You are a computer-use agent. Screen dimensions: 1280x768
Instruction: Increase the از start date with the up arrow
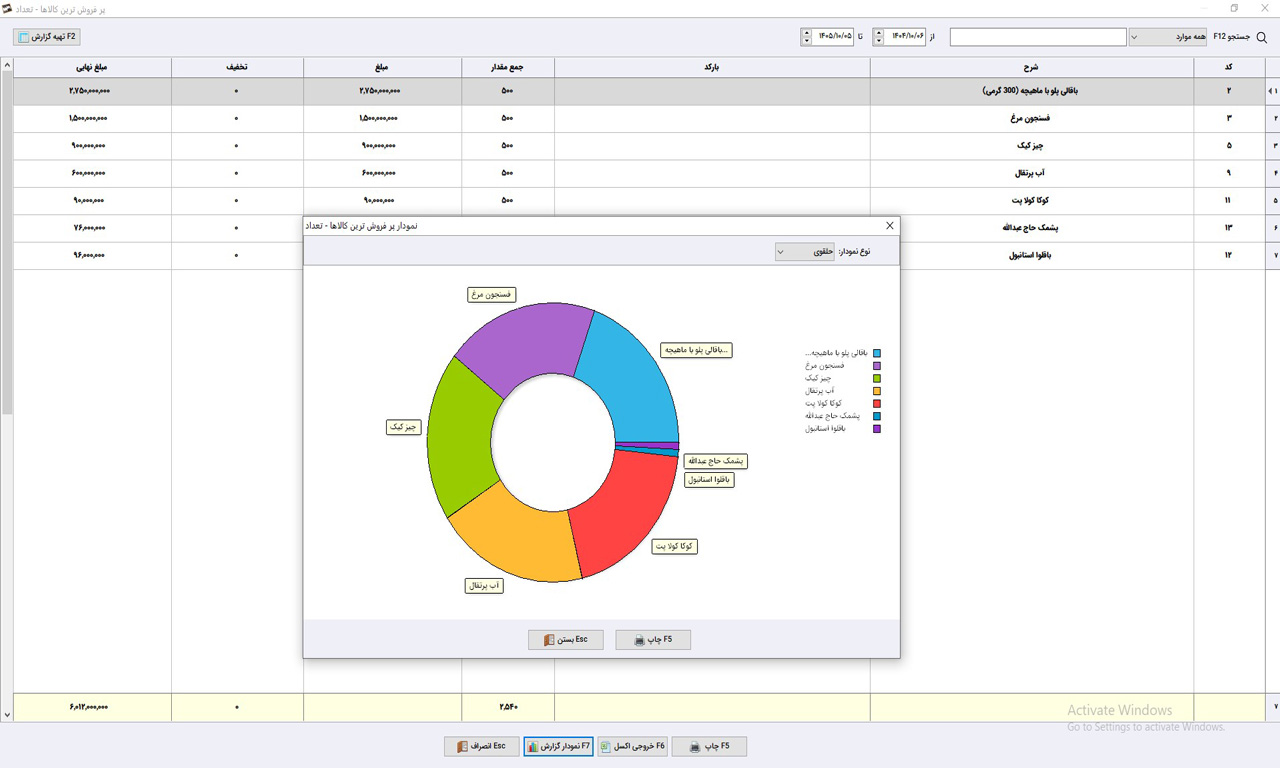[879, 33]
